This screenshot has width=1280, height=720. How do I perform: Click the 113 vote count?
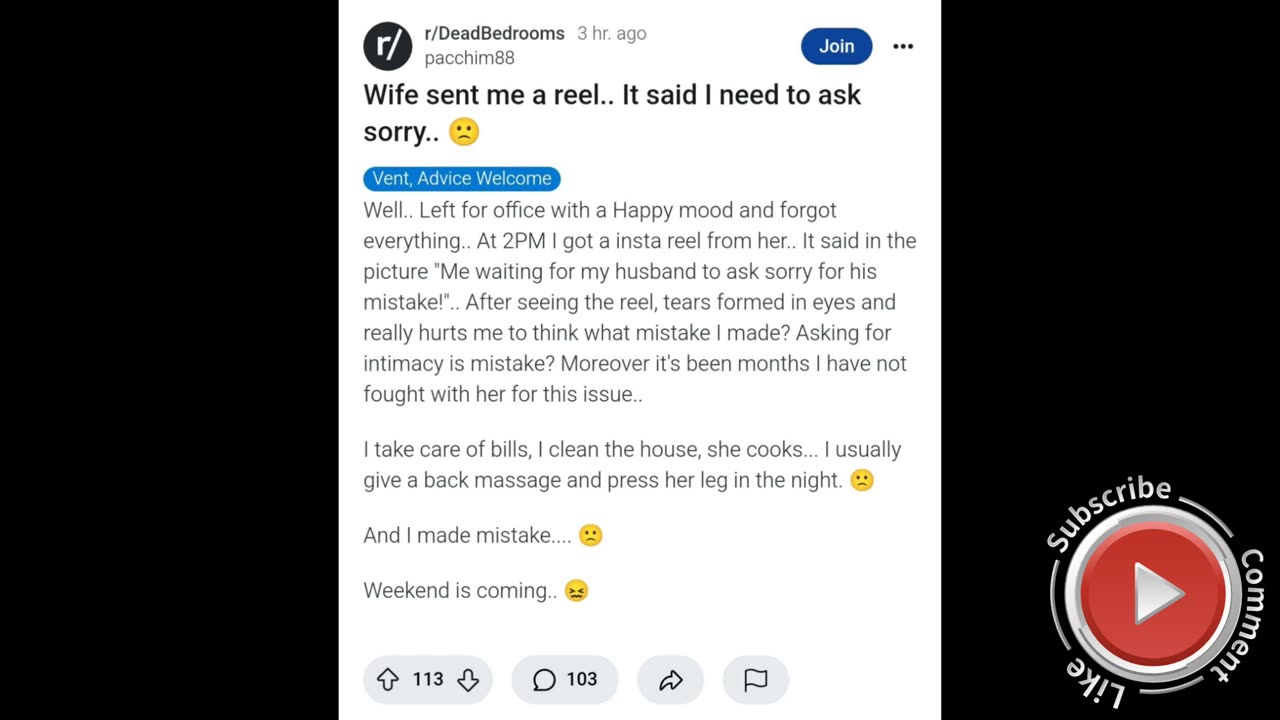coord(428,680)
